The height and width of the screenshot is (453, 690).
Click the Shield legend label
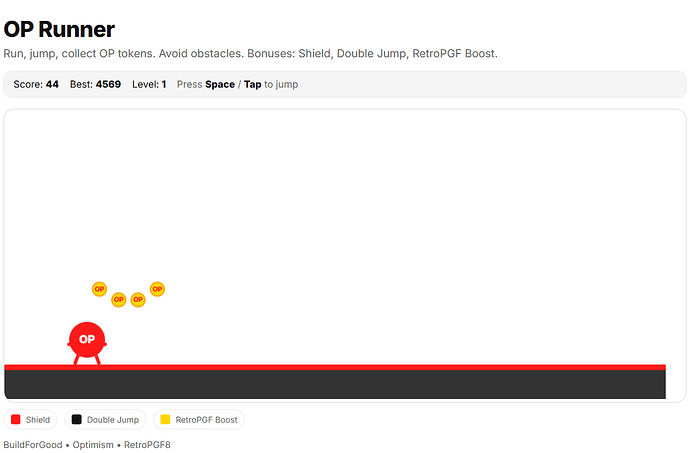(38, 420)
